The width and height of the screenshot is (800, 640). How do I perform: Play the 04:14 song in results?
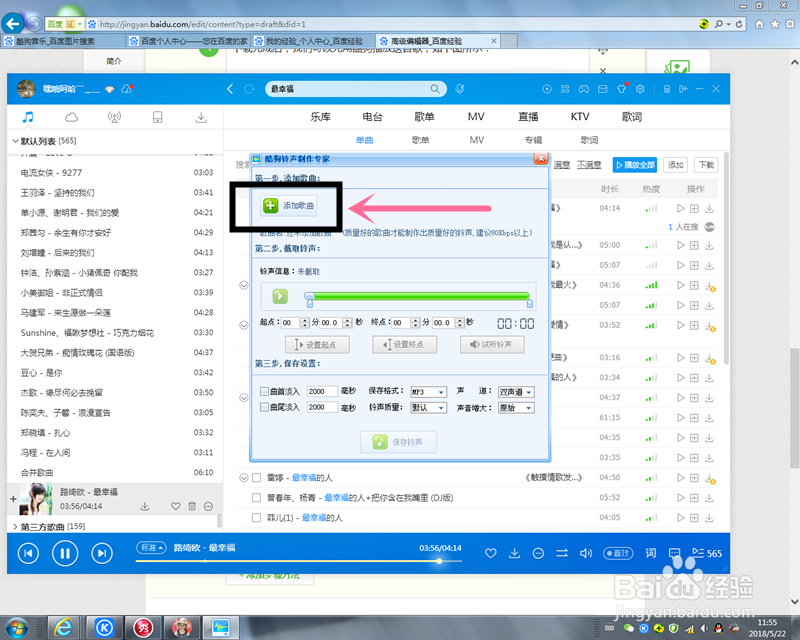coord(681,208)
